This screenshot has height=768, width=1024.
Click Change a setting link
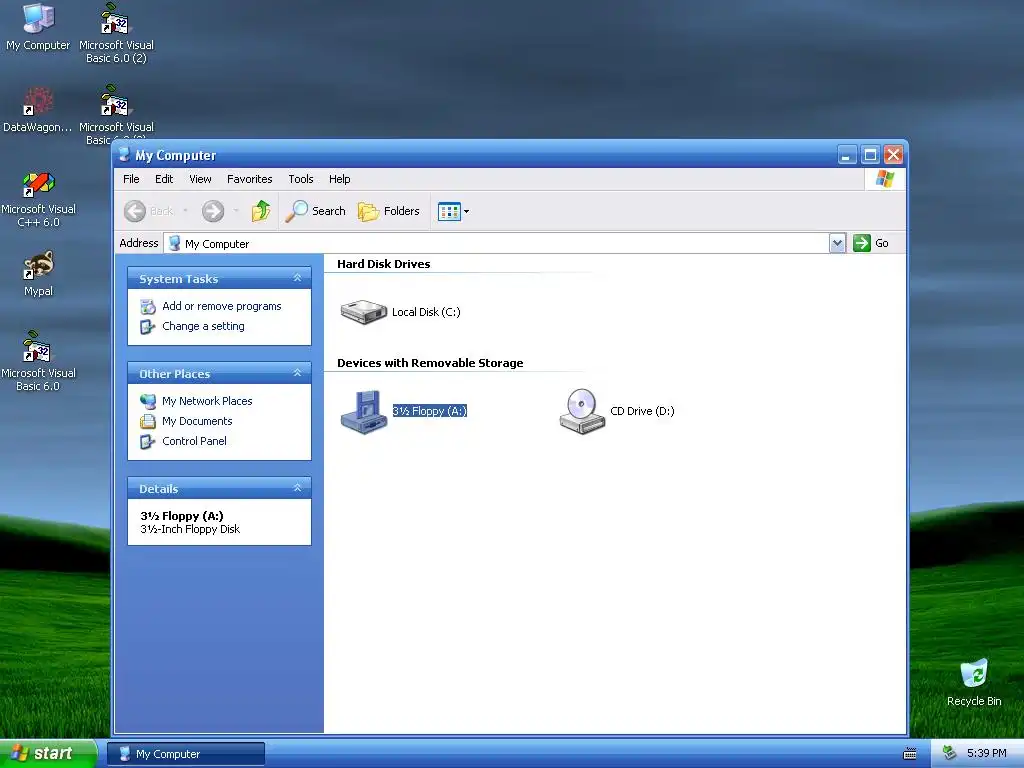tap(203, 327)
